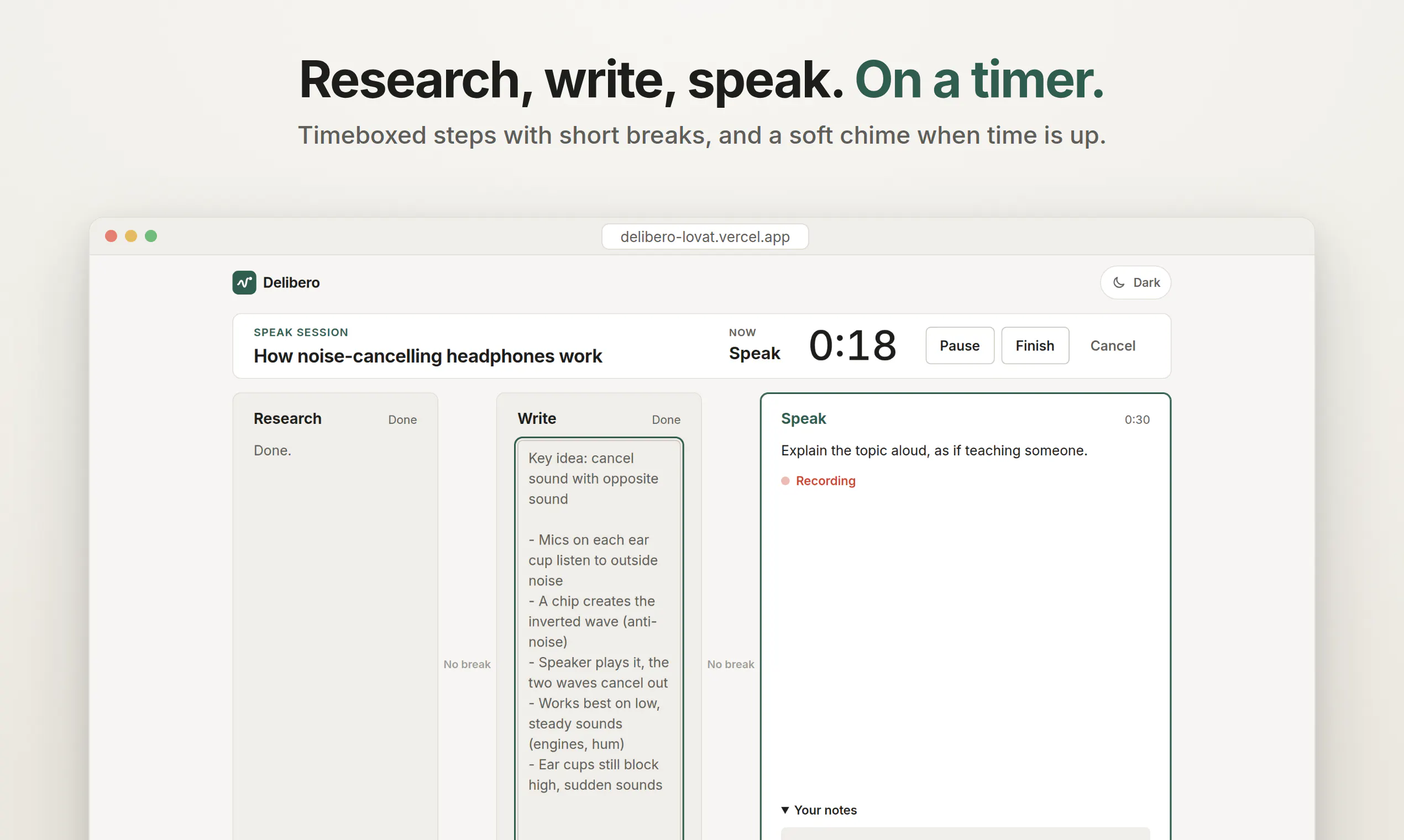Click the 'On a timer.' green headline

coord(979,80)
